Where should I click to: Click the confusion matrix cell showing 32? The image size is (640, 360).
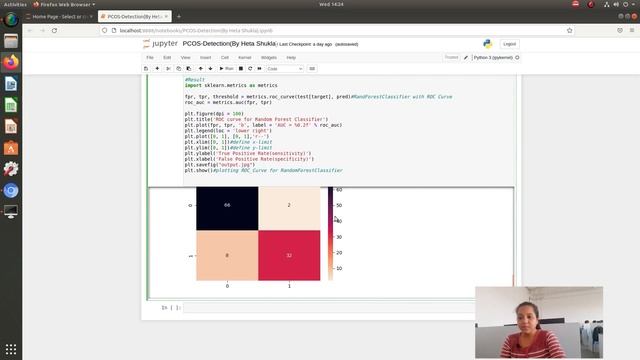(289, 255)
